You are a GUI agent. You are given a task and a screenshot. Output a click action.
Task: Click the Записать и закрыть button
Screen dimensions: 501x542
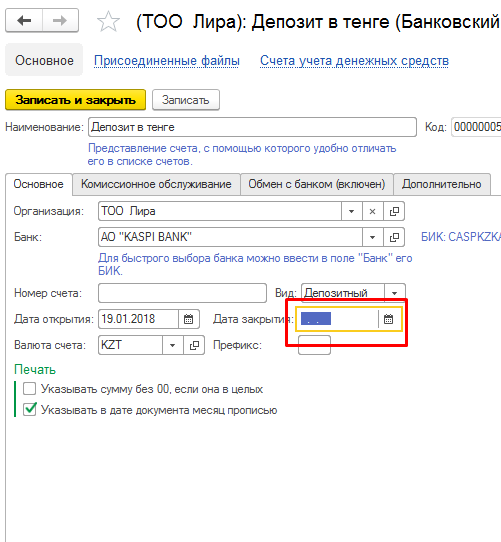(x=75, y=100)
